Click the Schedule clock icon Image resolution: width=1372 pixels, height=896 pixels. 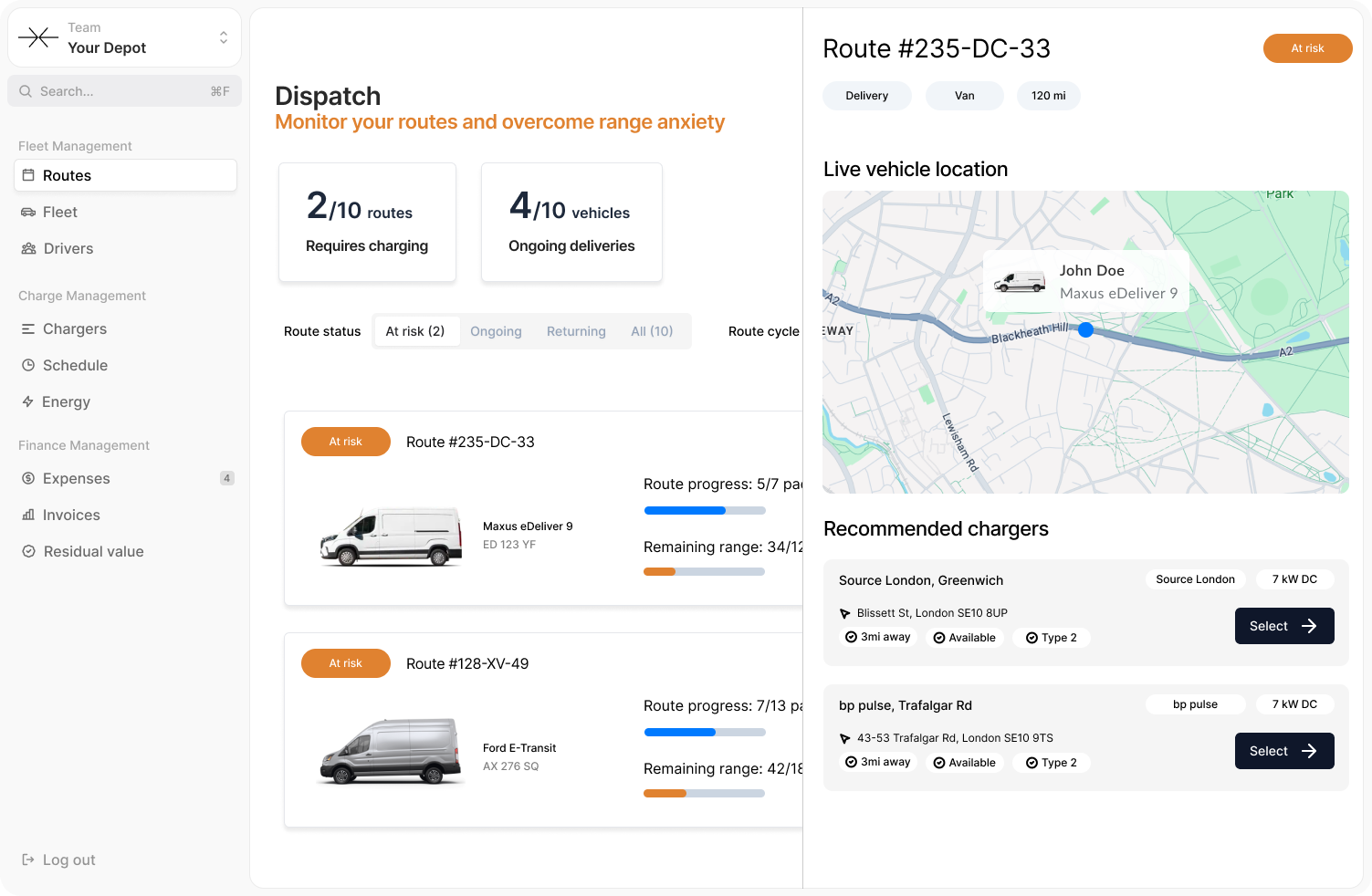coord(28,365)
